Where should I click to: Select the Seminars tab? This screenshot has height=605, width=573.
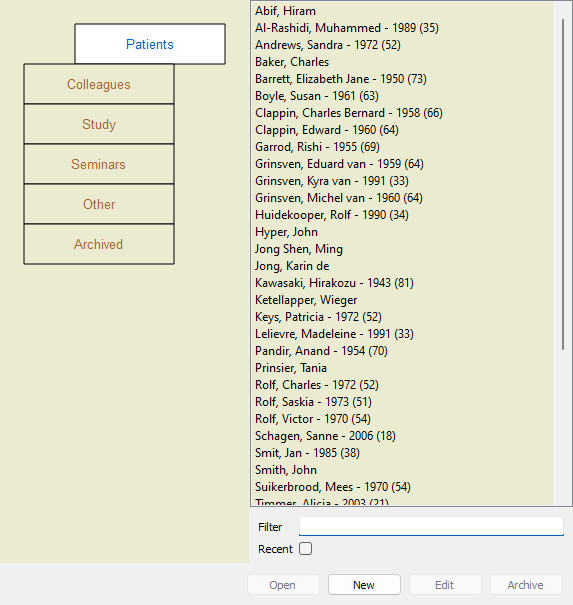point(99,164)
